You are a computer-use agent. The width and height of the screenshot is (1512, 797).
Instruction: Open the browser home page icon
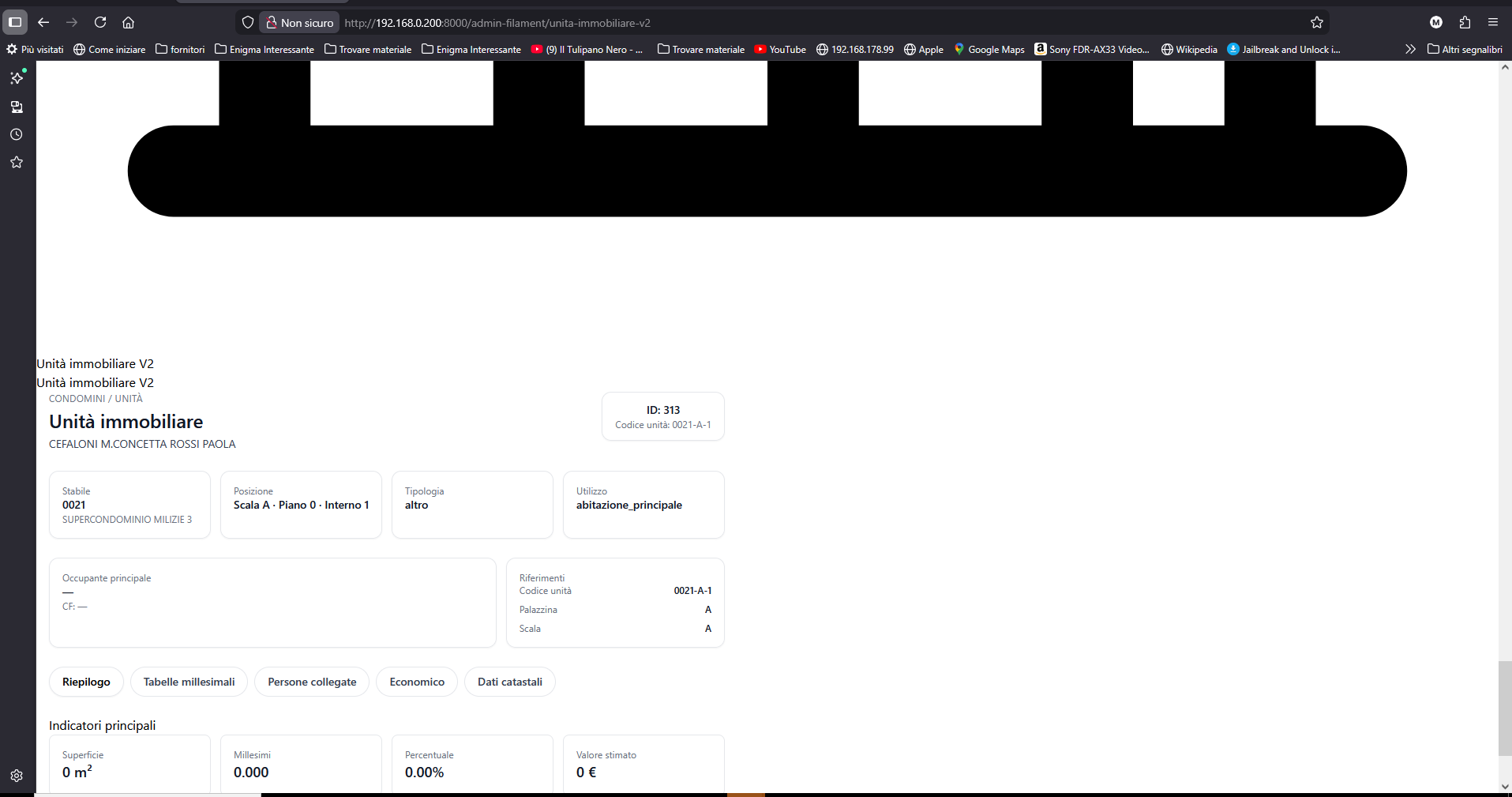tap(129, 22)
